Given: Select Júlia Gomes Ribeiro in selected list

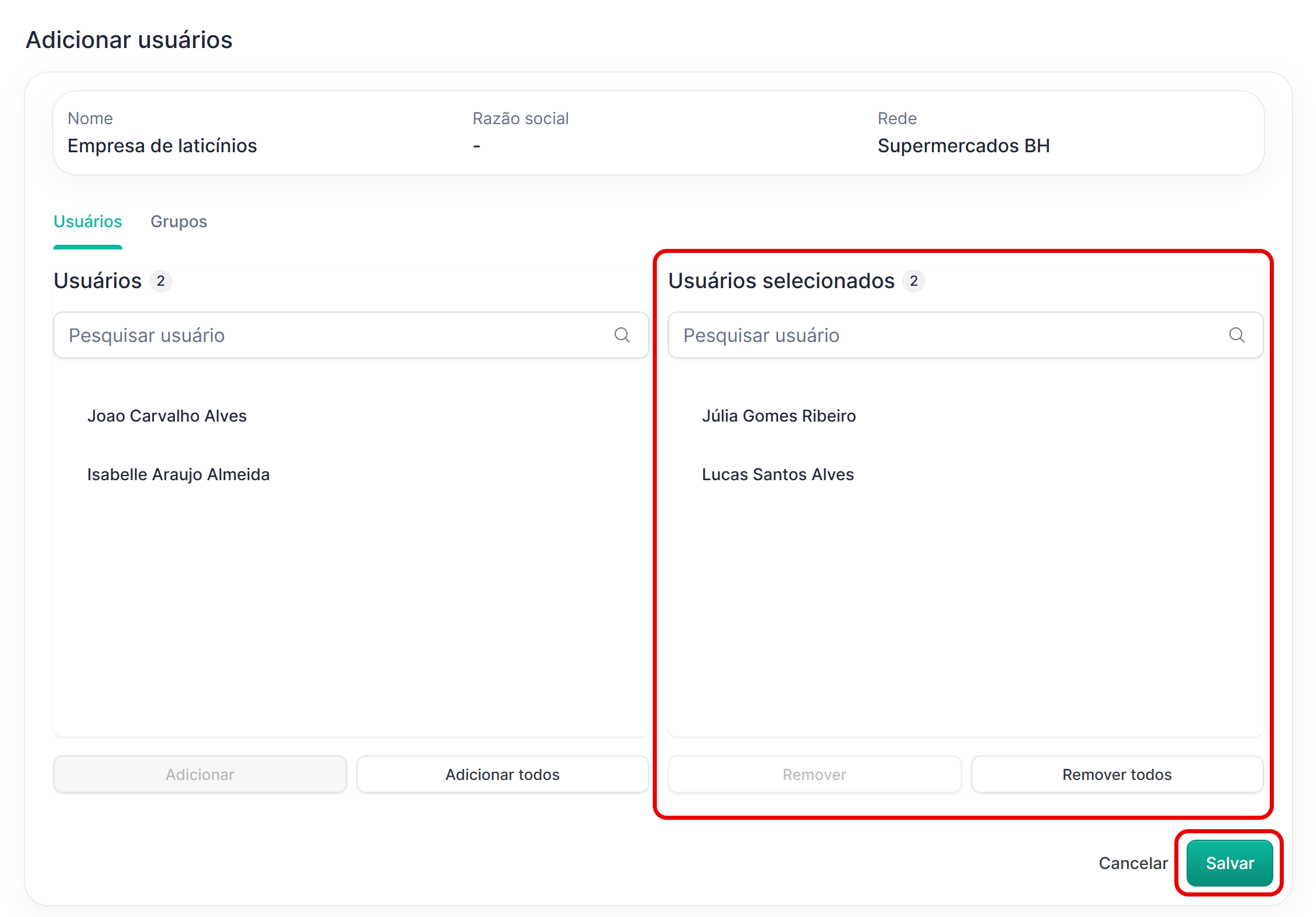Looking at the screenshot, I should (779, 416).
